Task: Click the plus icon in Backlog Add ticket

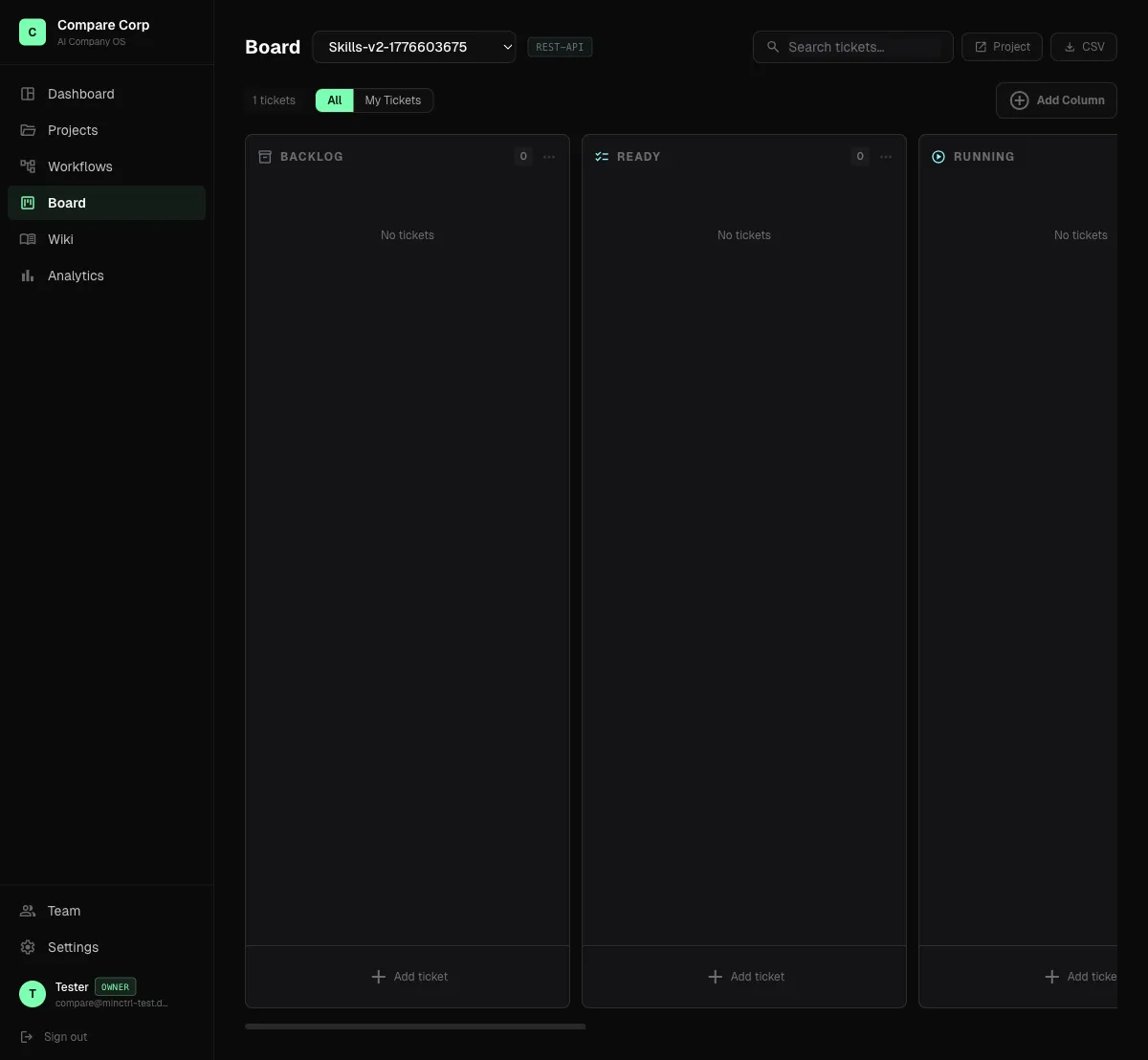Action: [378, 977]
